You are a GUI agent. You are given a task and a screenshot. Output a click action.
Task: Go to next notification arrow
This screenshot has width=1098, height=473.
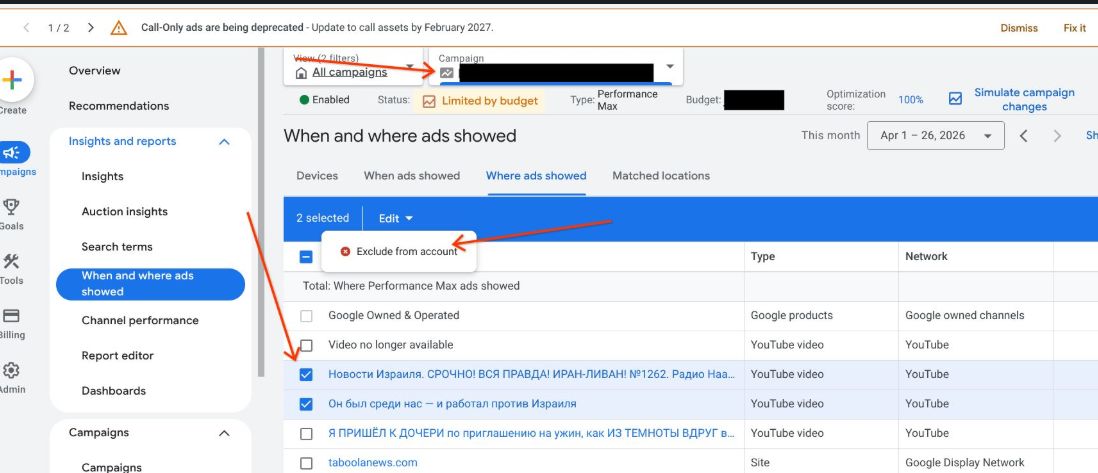pyautogui.click(x=91, y=28)
